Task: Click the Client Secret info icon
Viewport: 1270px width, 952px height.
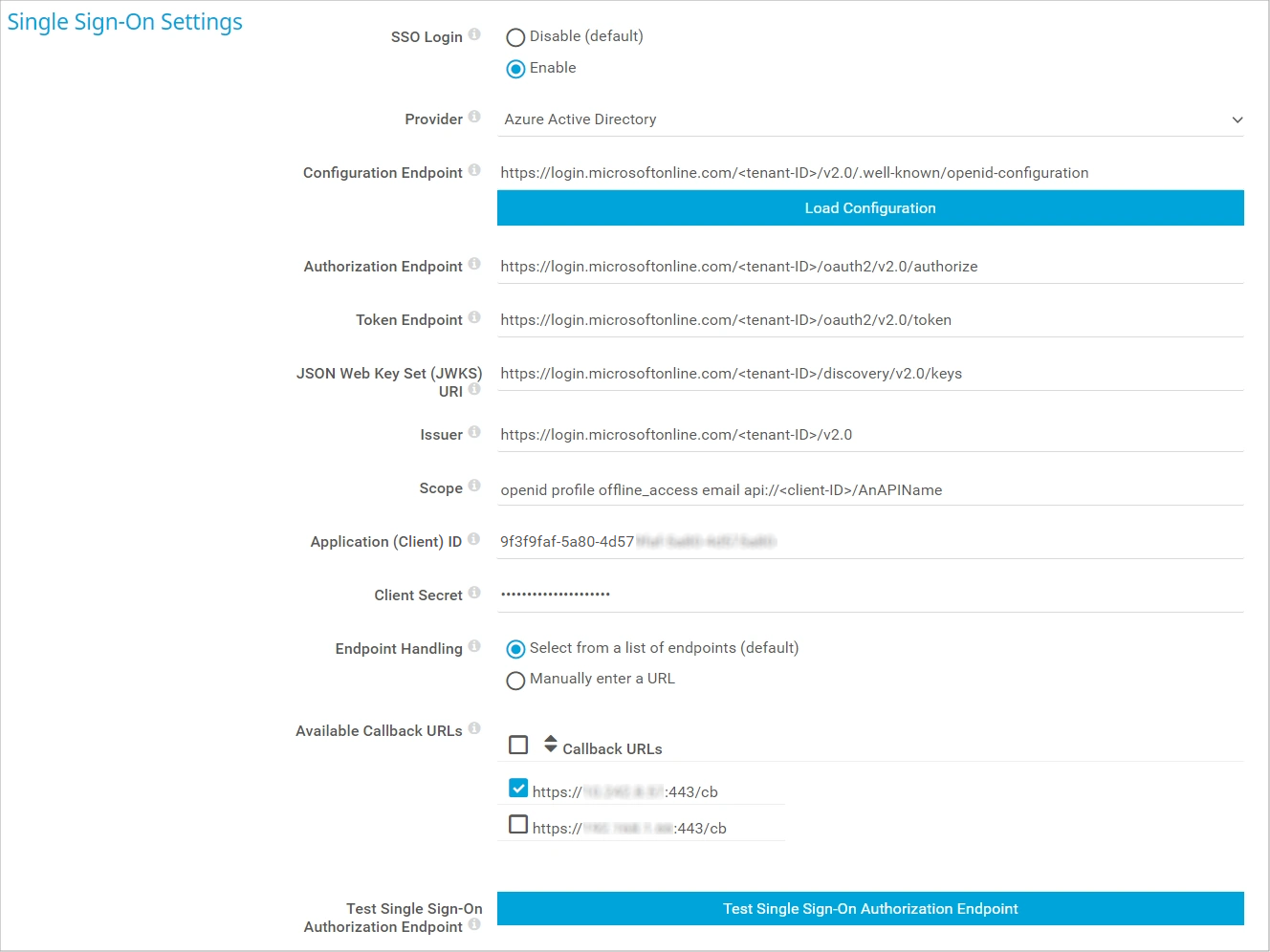Action: coord(474,594)
